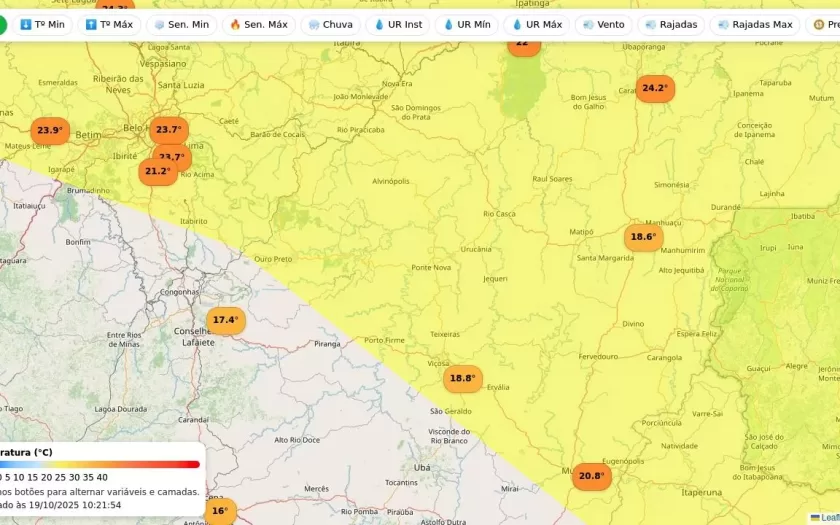Open the 17.4° marker at Conselheiro Lafaiete

[x=226, y=320]
